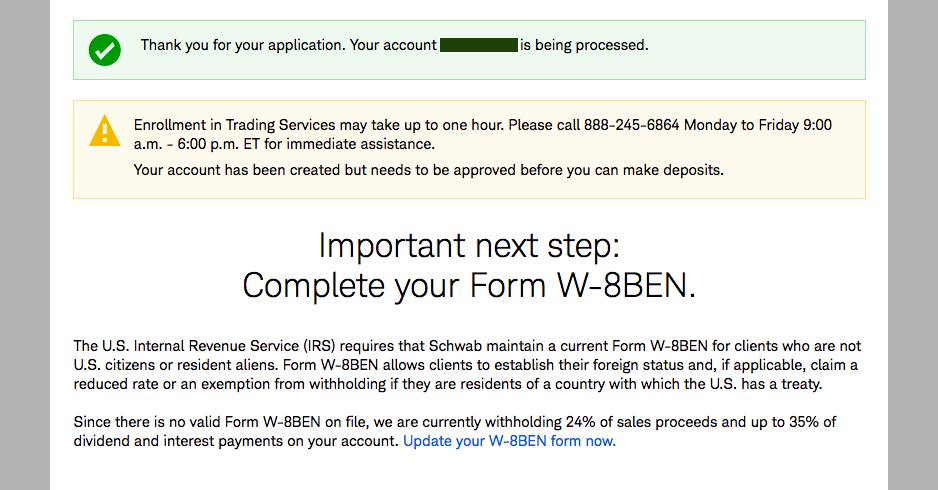Click the Important next step heading

469,245
